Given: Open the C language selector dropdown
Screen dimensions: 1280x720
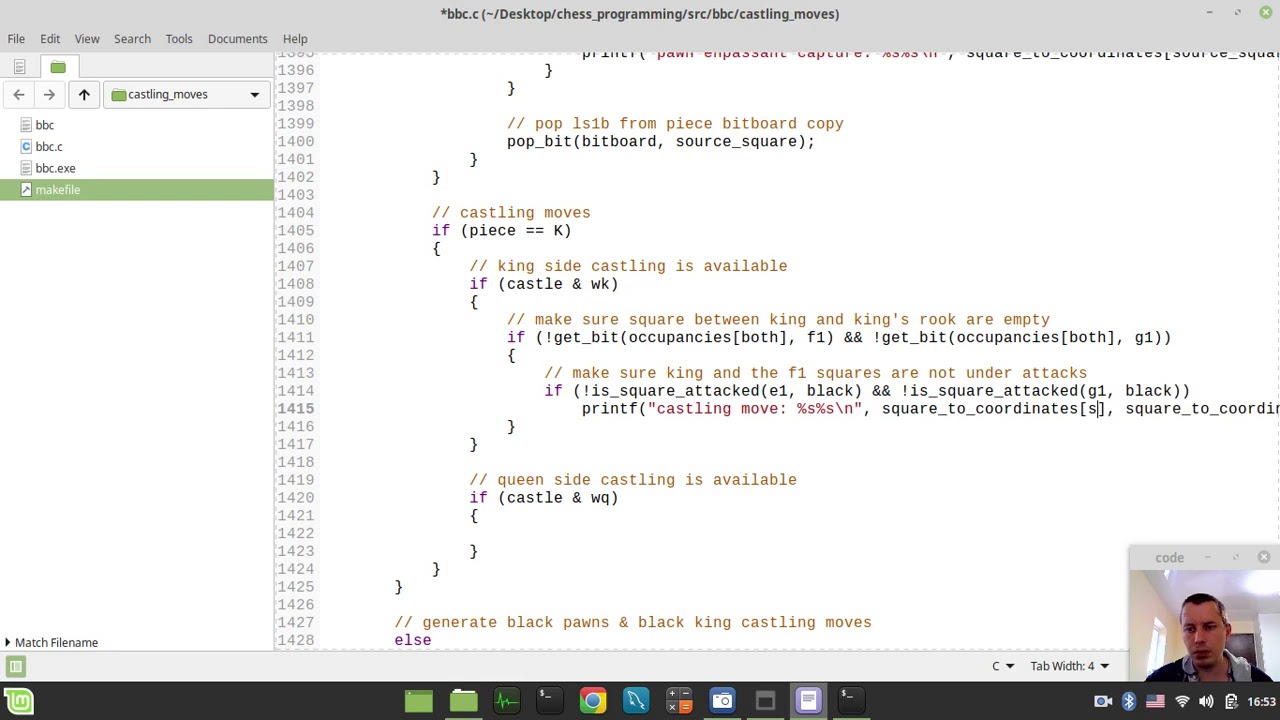Looking at the screenshot, I should (x=1002, y=666).
